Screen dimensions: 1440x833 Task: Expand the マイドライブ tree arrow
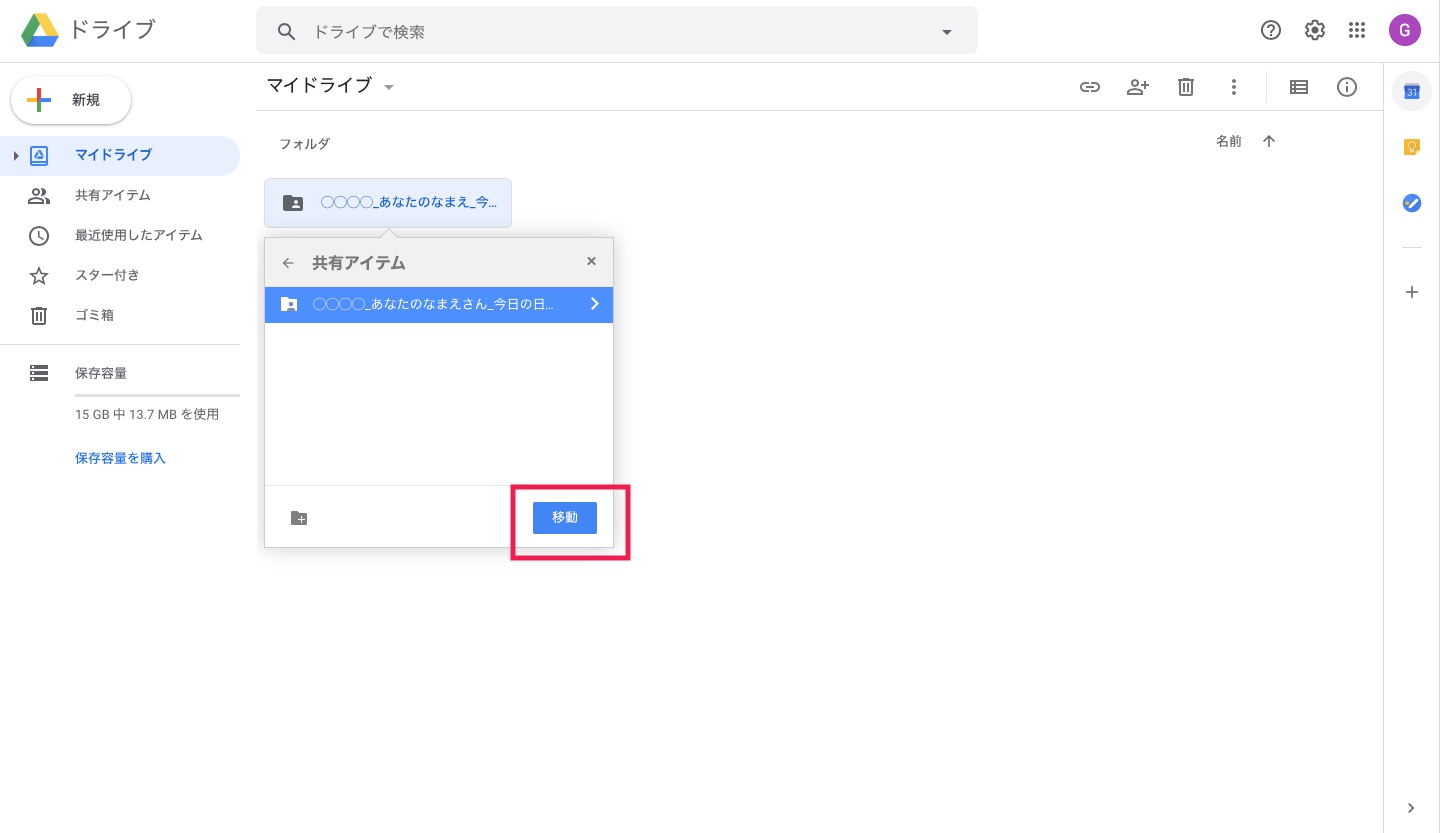tap(16, 156)
